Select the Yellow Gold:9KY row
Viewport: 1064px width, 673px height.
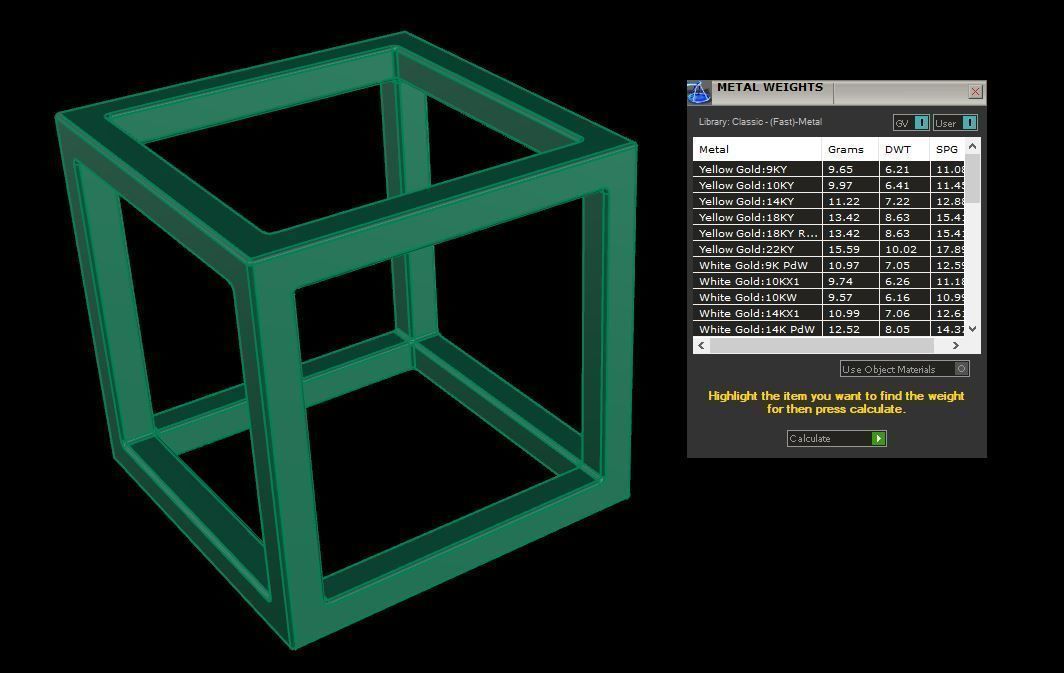point(829,169)
